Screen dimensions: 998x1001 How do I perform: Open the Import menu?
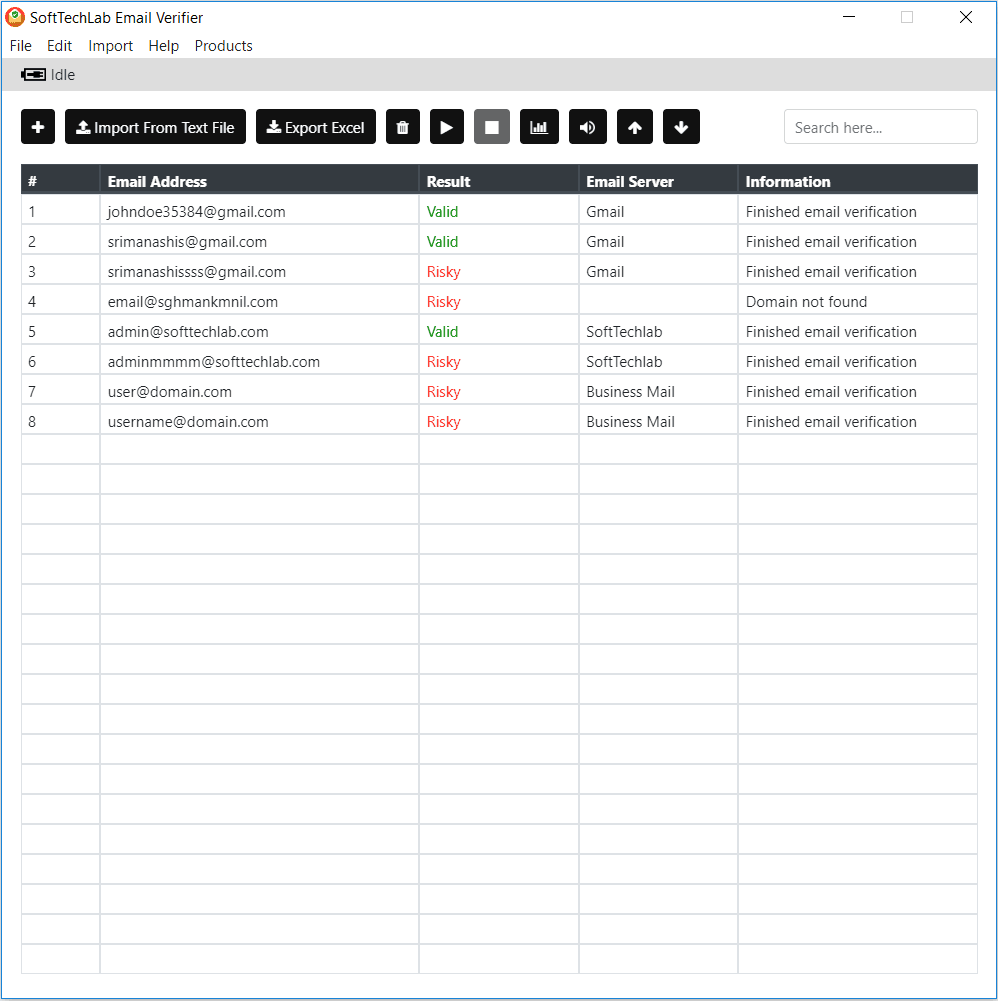point(110,46)
